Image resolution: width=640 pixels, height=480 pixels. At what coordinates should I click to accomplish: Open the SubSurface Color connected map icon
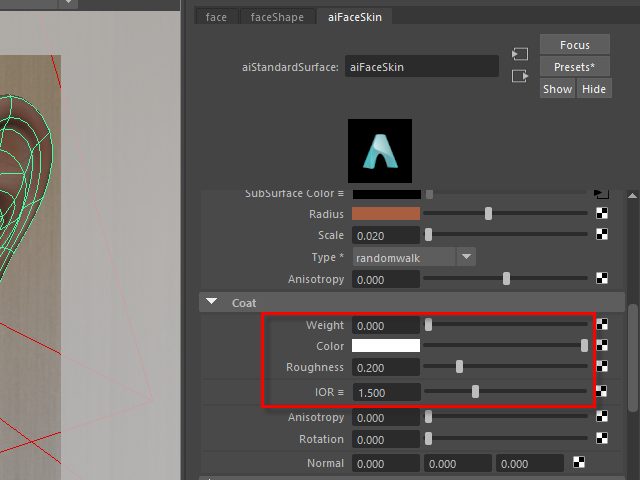[x=601, y=192]
